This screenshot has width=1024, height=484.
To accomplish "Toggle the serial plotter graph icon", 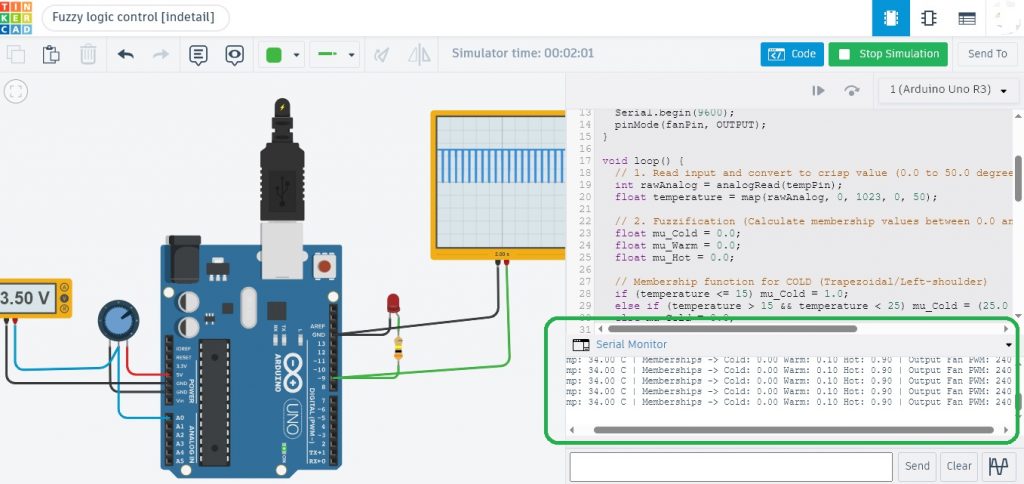I will tap(998, 466).
